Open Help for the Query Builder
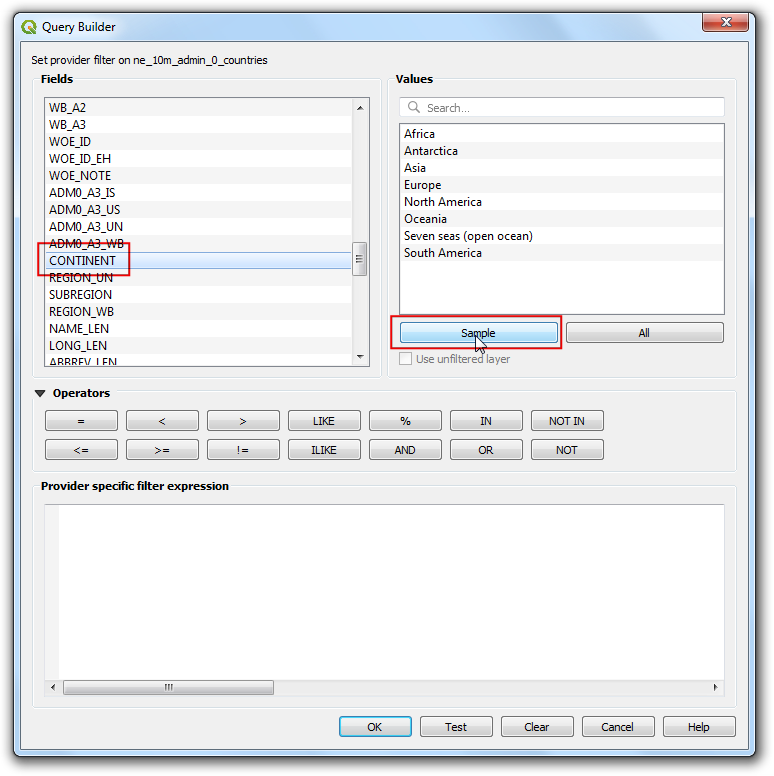The height and width of the screenshot is (776, 774). [699, 727]
